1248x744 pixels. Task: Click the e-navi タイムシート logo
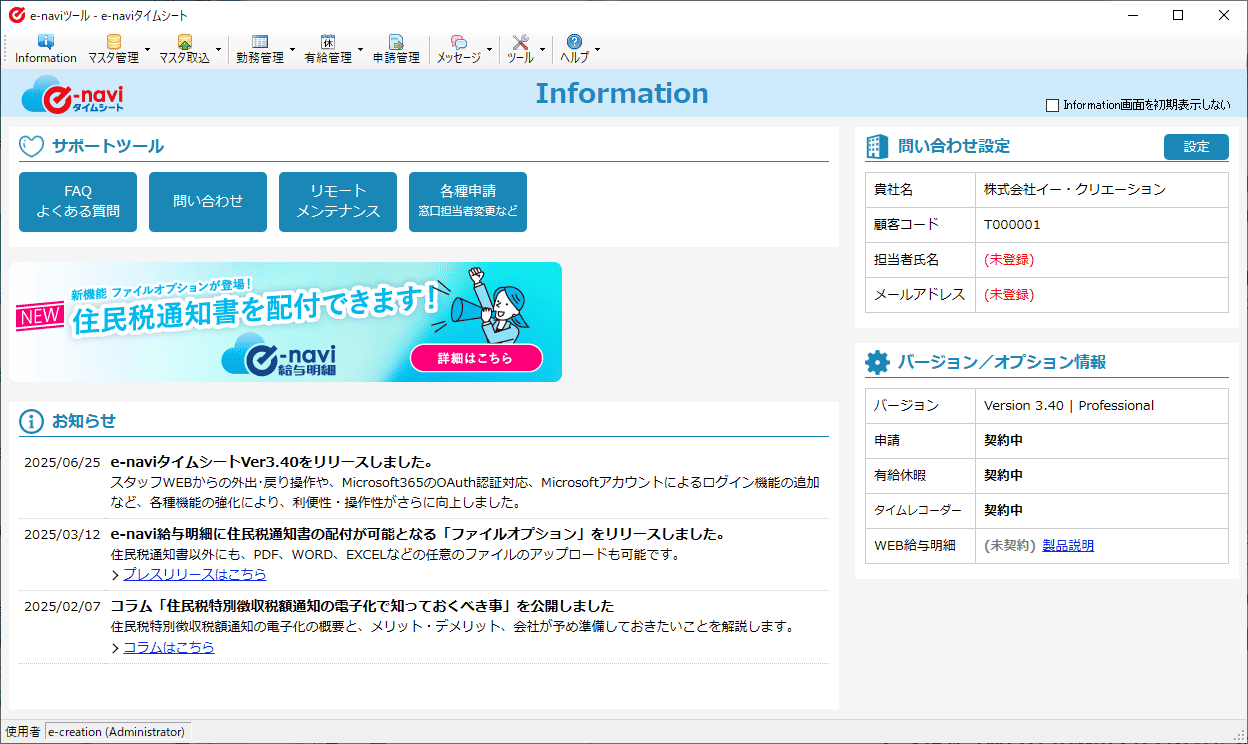coord(73,94)
